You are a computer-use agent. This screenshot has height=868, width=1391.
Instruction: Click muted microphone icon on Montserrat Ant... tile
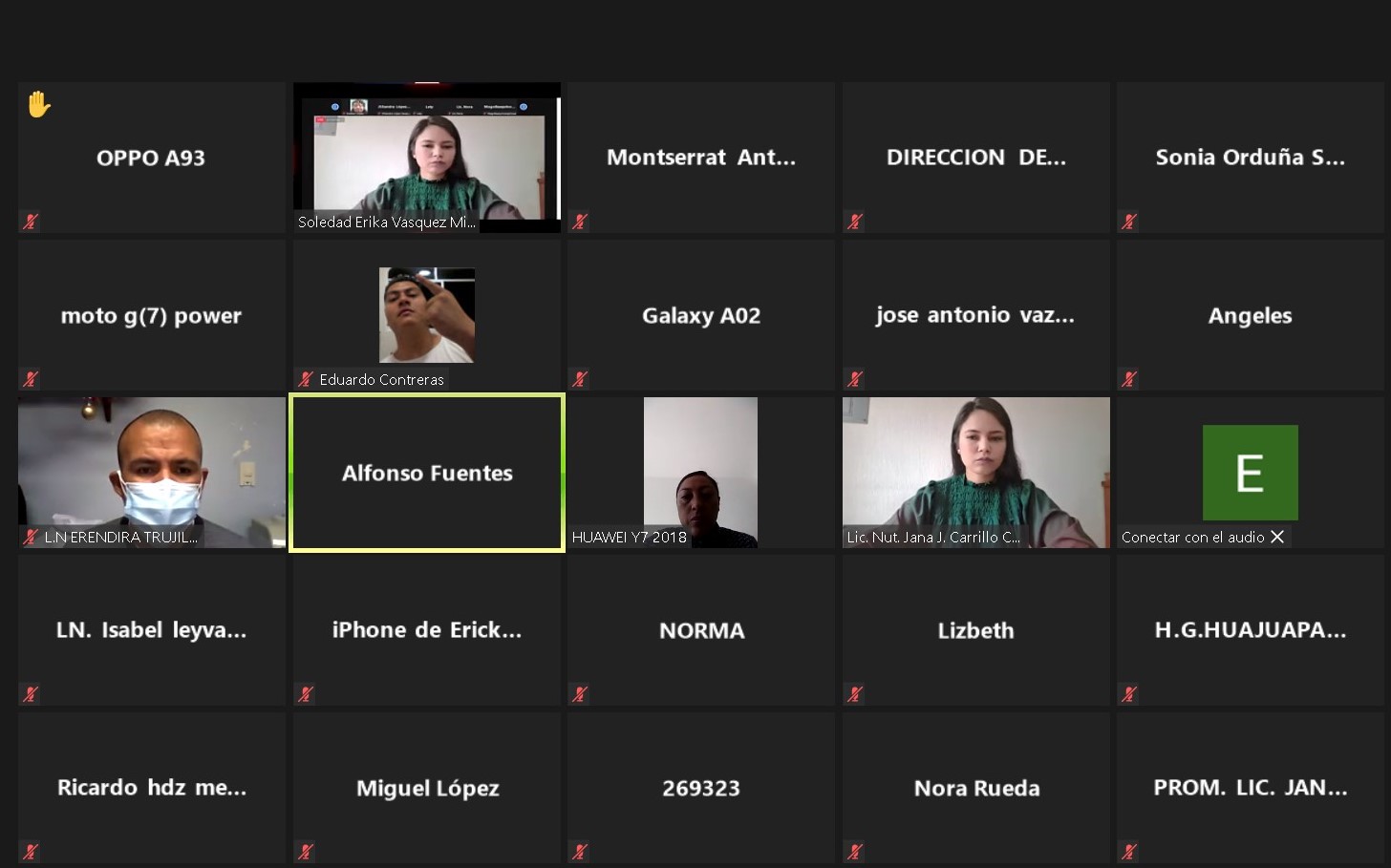click(580, 222)
